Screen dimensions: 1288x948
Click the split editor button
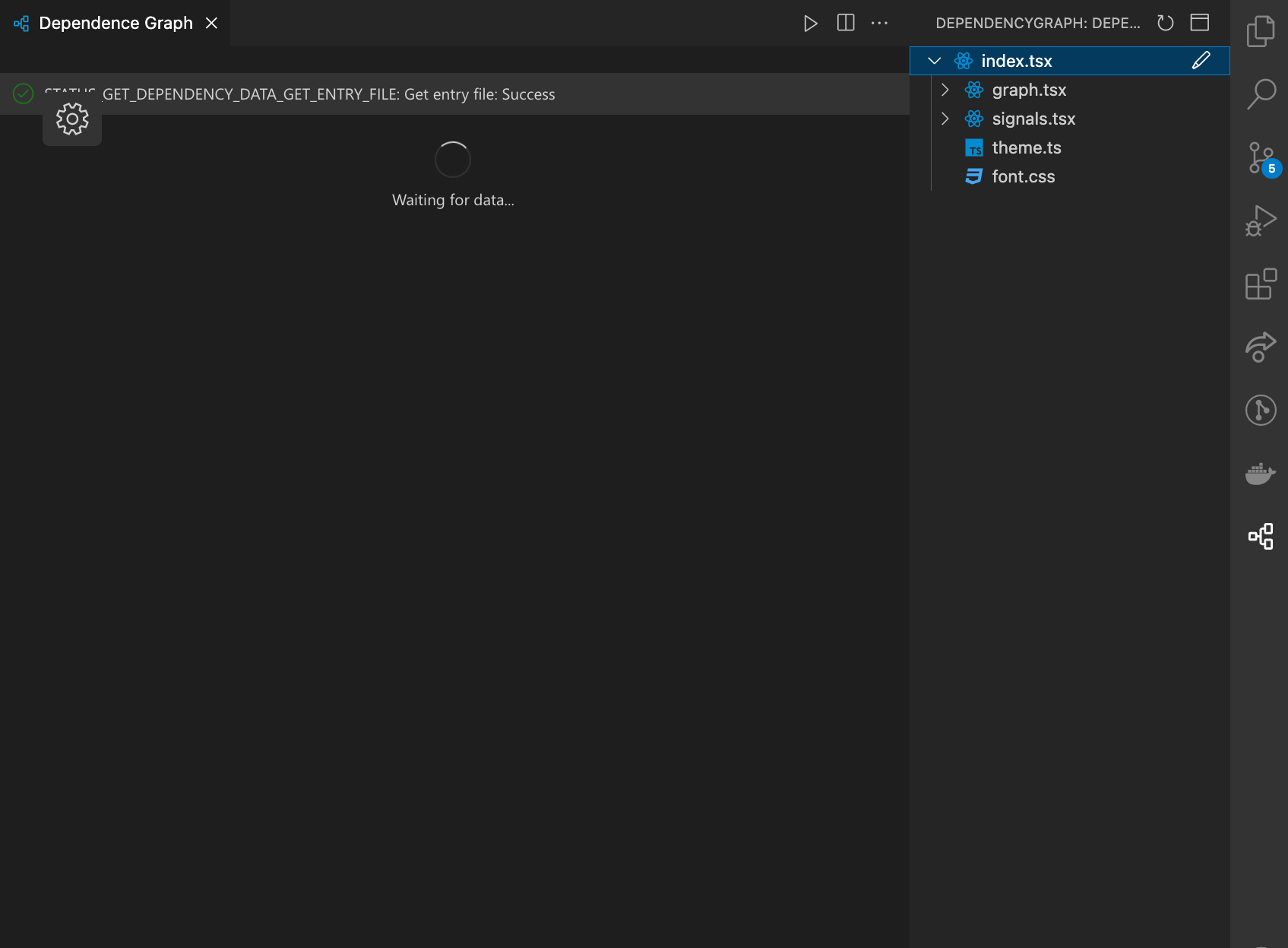pos(845,23)
